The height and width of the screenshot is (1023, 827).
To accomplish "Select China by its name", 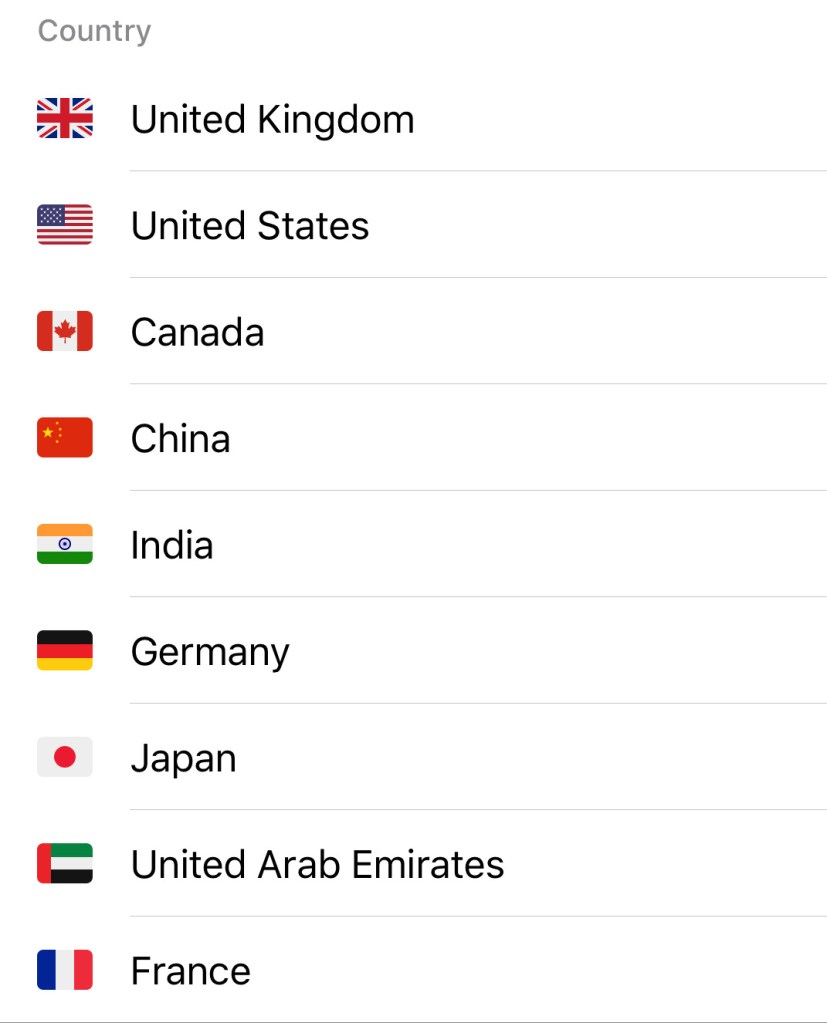I will [x=180, y=439].
